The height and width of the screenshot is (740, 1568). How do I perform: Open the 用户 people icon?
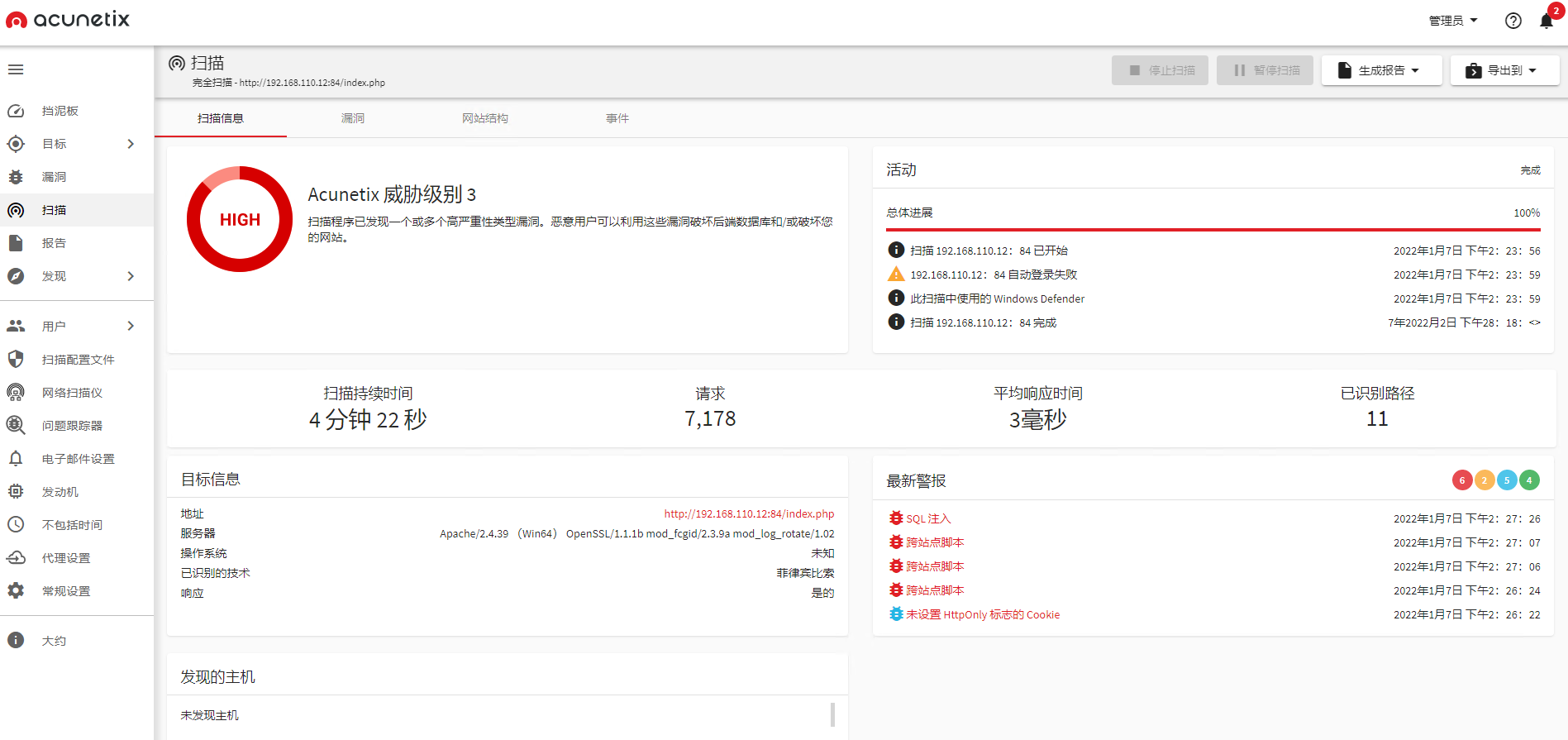[16, 326]
